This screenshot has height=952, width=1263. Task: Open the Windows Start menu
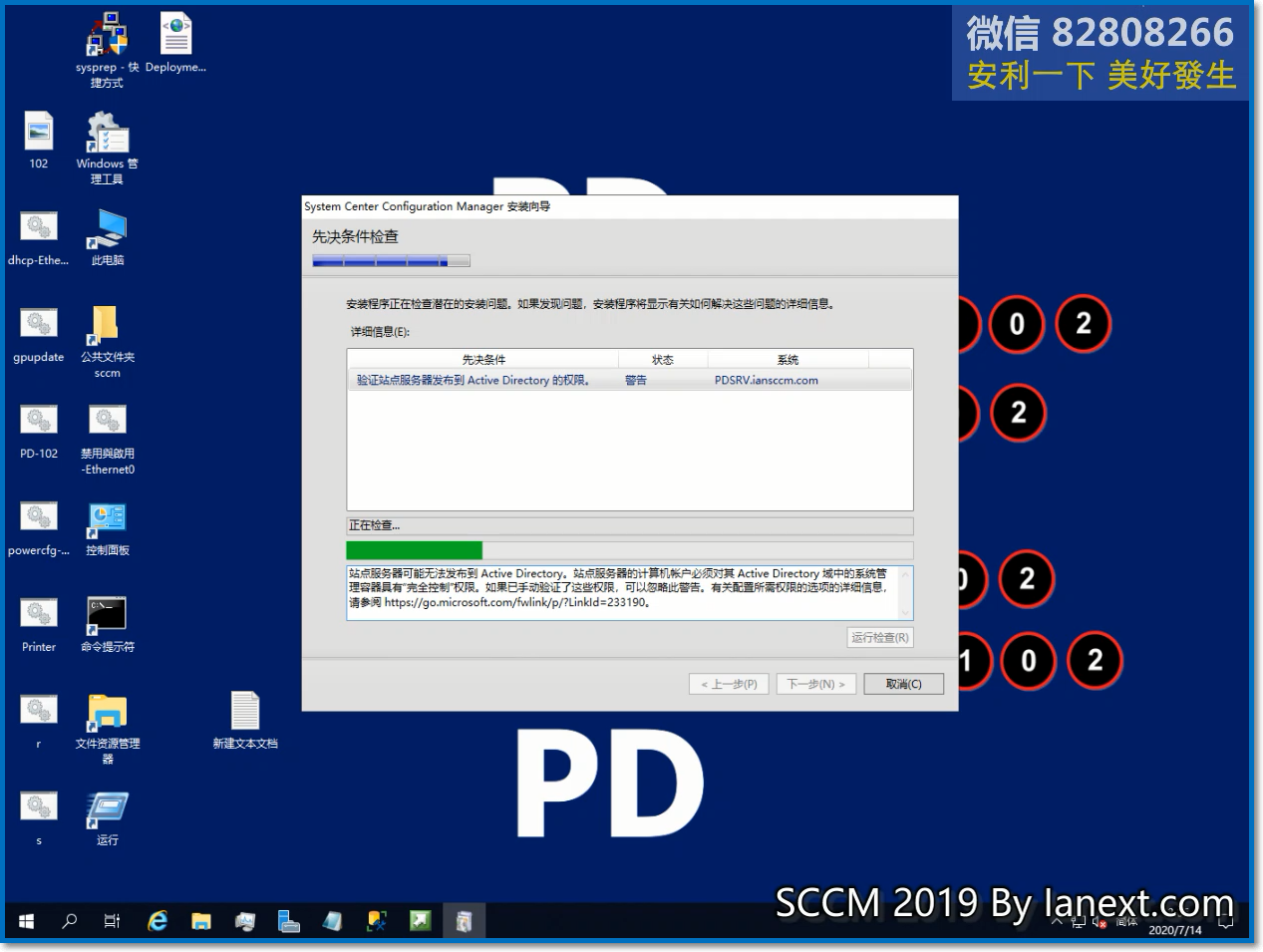pyautogui.click(x=26, y=921)
